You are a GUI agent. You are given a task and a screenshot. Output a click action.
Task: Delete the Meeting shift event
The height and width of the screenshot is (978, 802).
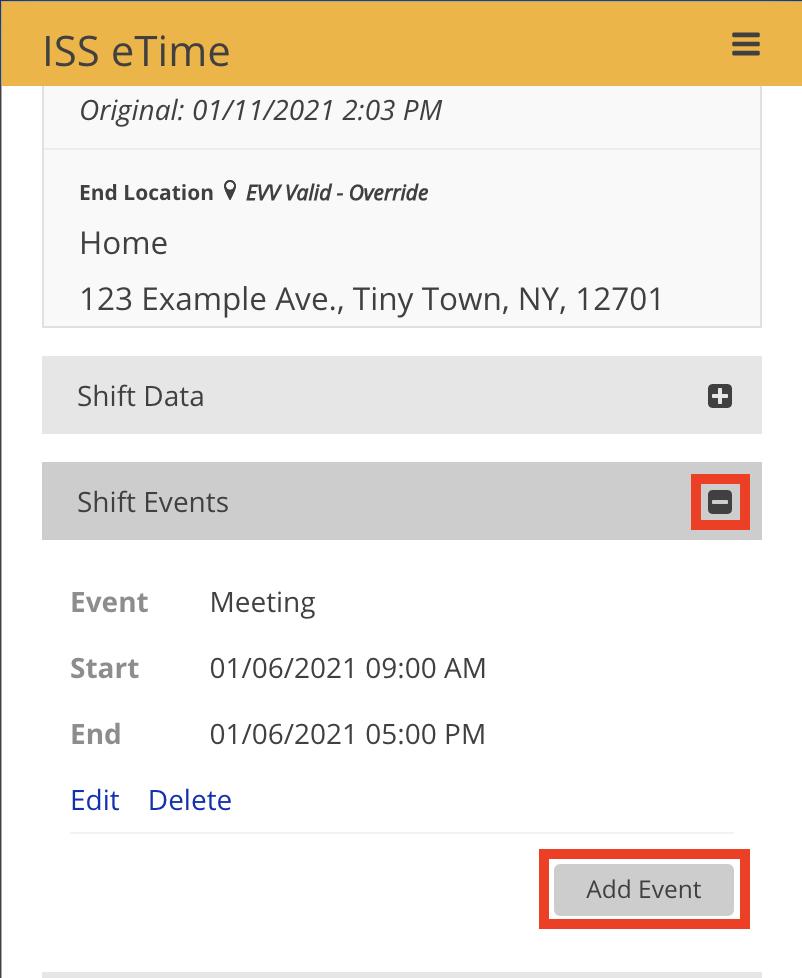coord(190,800)
